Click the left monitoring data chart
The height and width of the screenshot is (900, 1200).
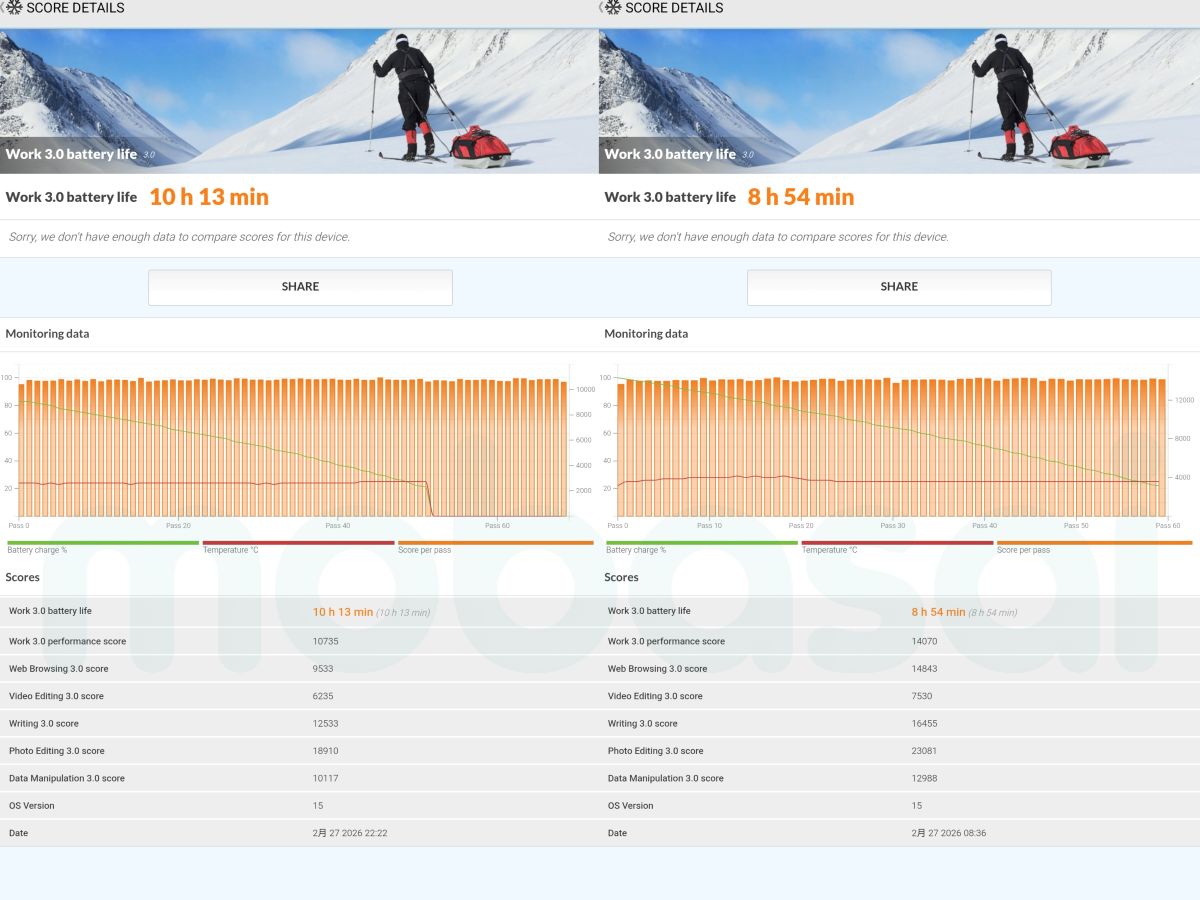290,445
